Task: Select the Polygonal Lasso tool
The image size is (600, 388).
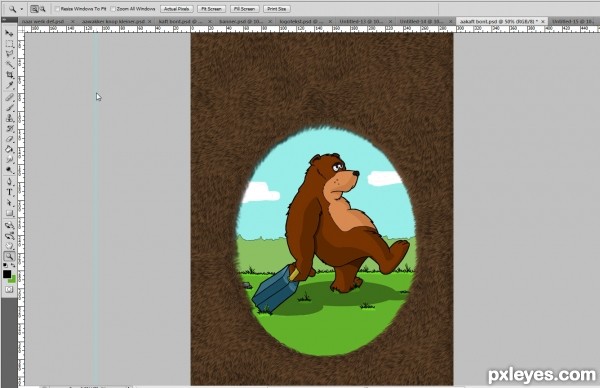Action: click(9, 54)
